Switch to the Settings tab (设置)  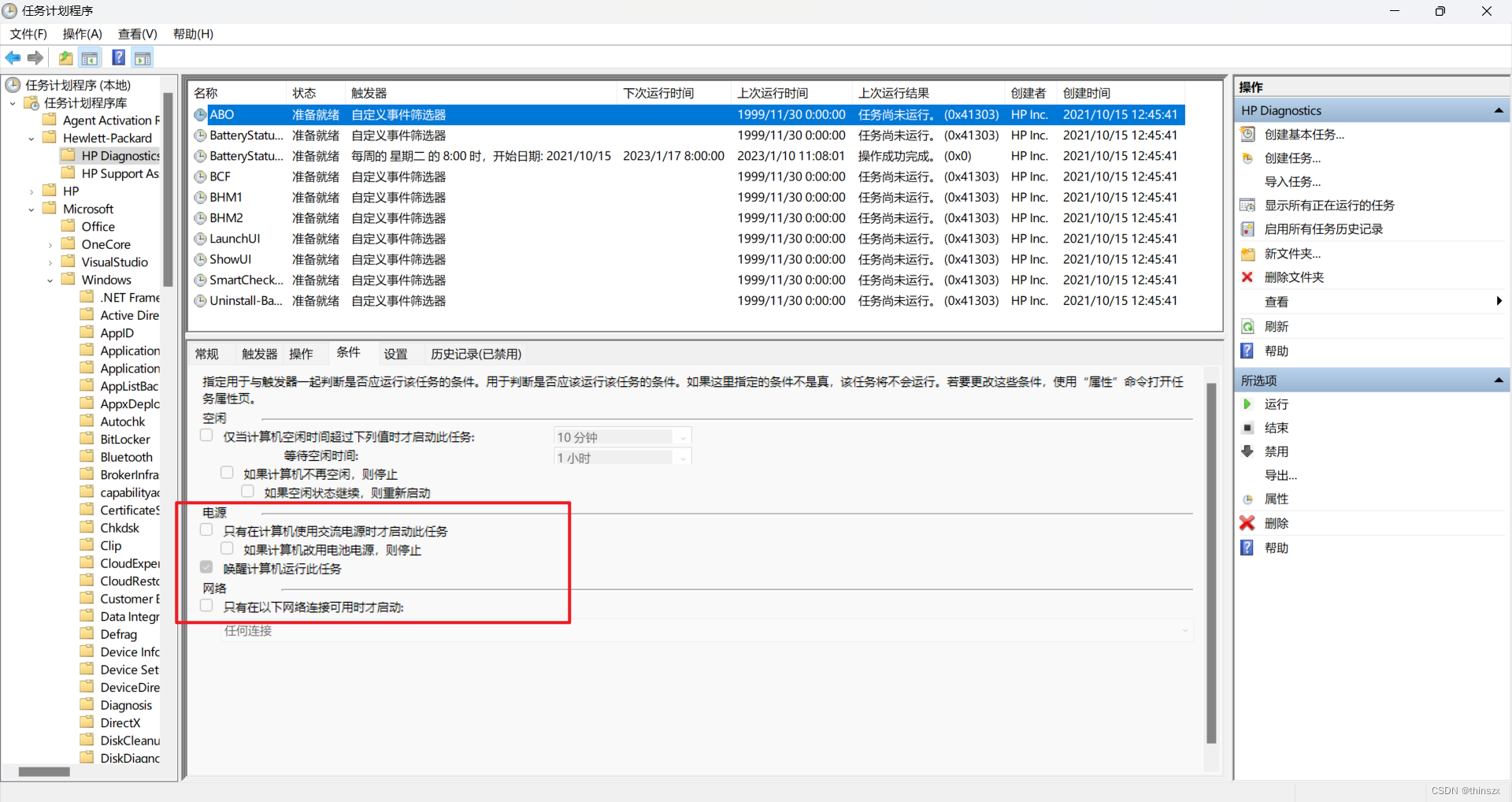click(x=395, y=354)
